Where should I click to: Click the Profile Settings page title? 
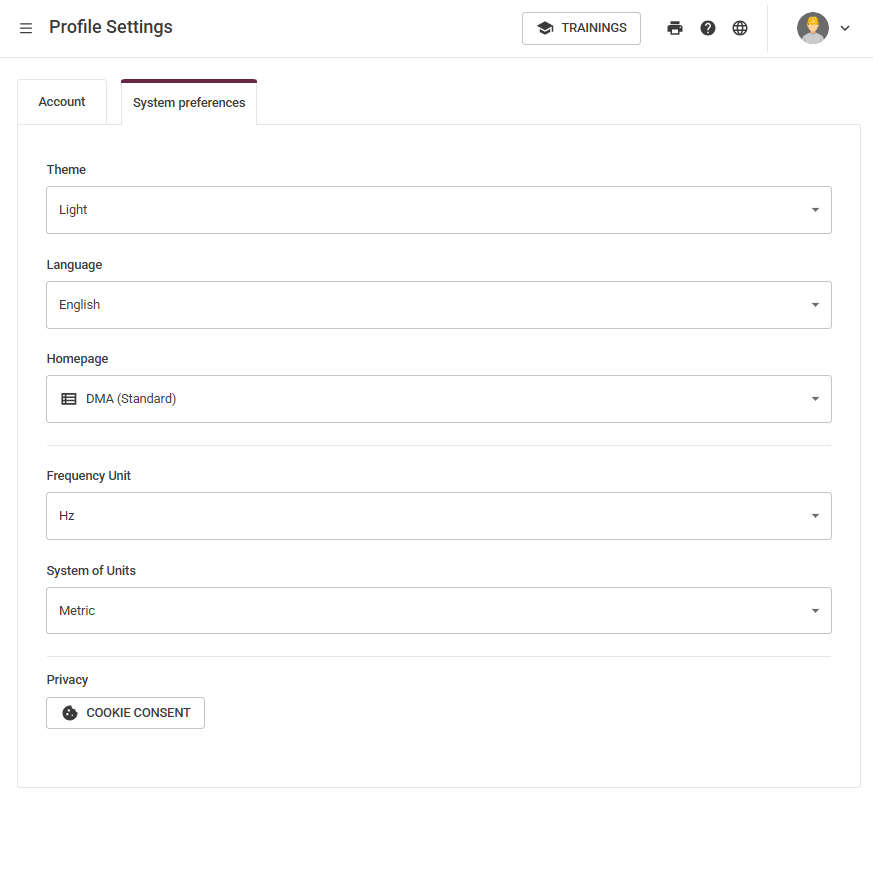point(111,27)
